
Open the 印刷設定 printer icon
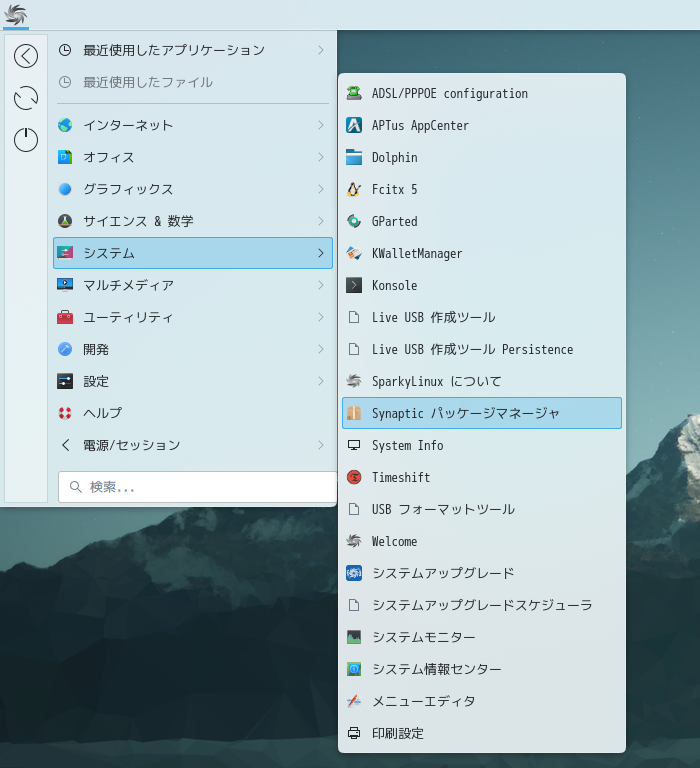point(354,733)
